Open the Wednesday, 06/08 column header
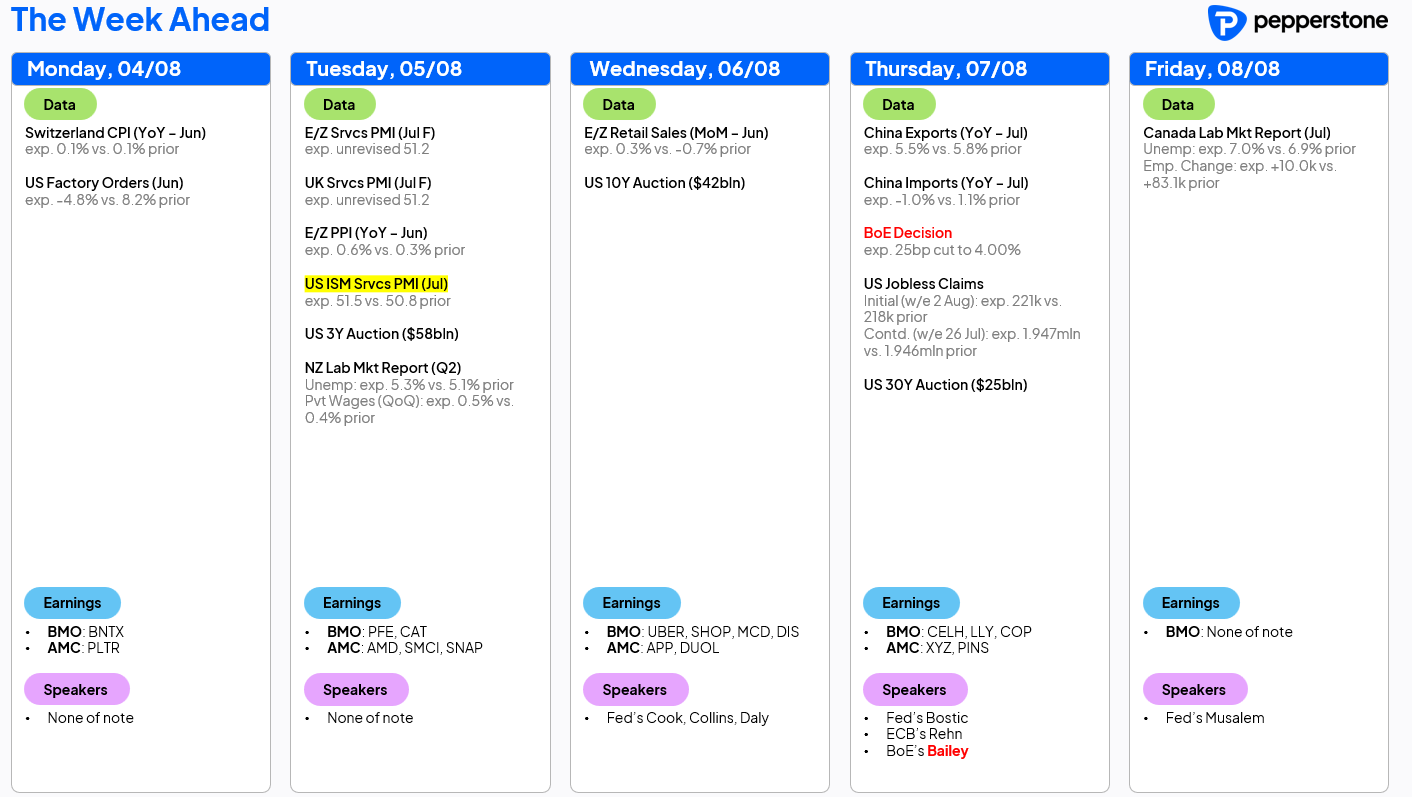This screenshot has height=797, width=1412. click(x=700, y=69)
